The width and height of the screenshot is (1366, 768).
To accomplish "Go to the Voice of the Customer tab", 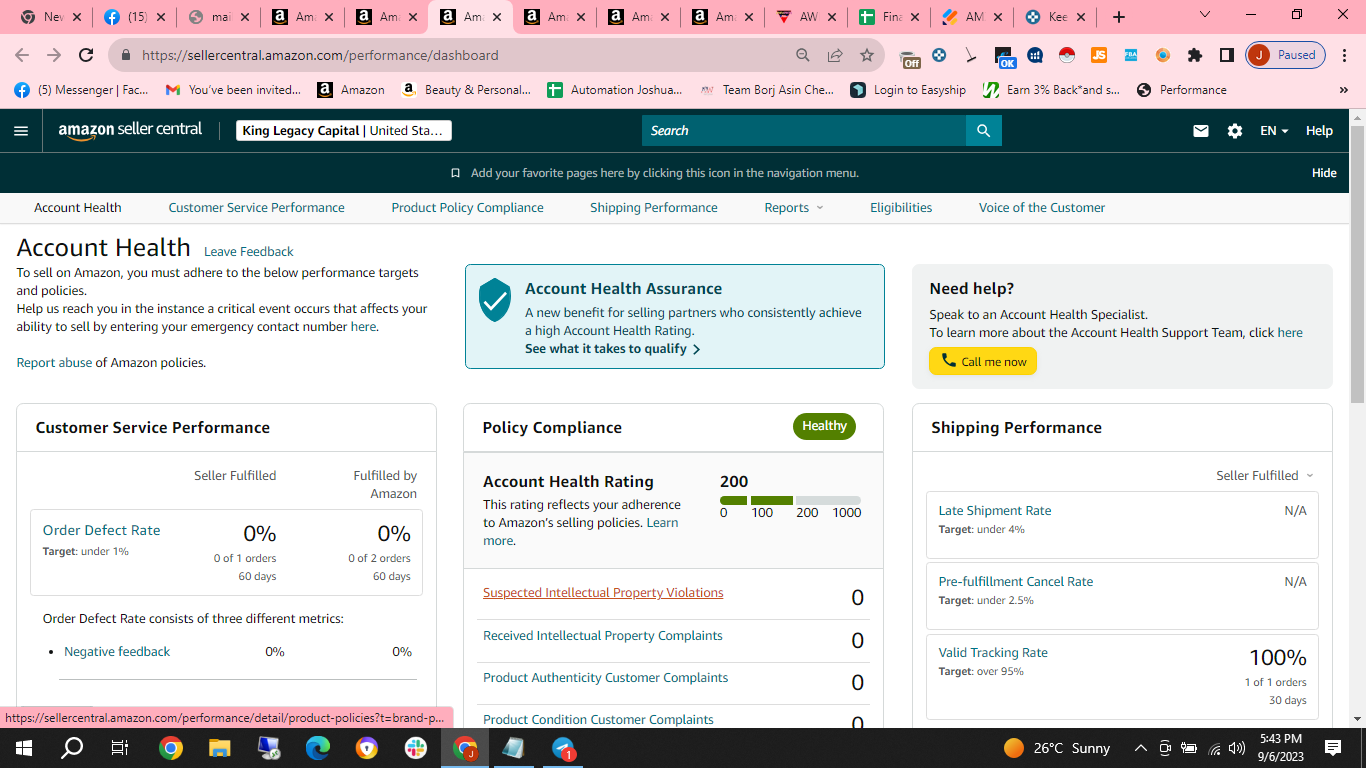I will point(1042,208).
